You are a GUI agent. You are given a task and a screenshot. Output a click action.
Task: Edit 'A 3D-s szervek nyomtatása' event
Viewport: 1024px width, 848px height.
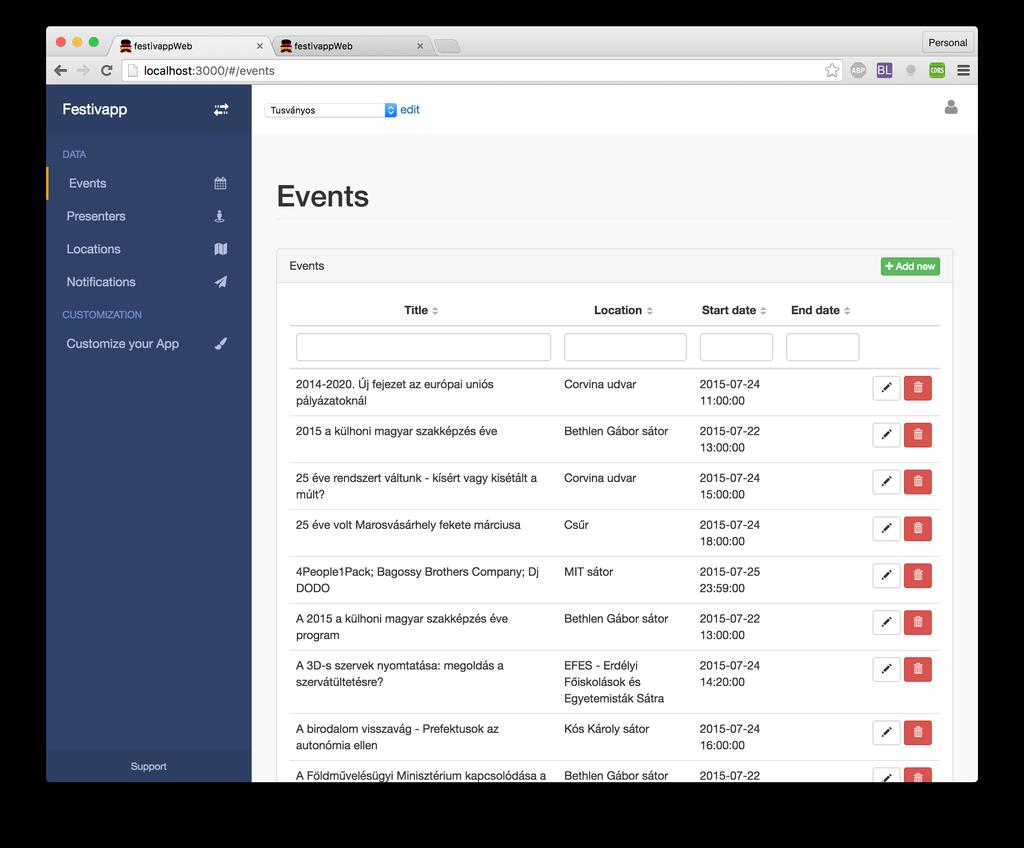(x=886, y=670)
